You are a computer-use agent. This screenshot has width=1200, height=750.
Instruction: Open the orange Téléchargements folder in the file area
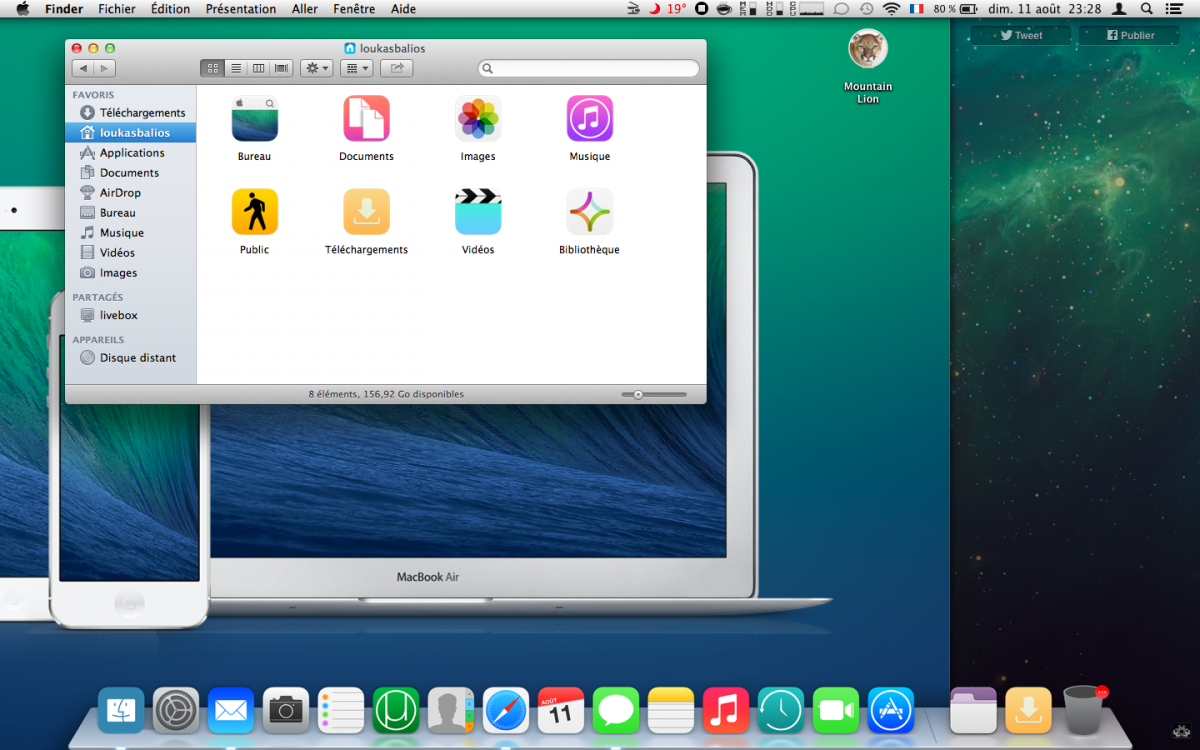tap(366, 212)
